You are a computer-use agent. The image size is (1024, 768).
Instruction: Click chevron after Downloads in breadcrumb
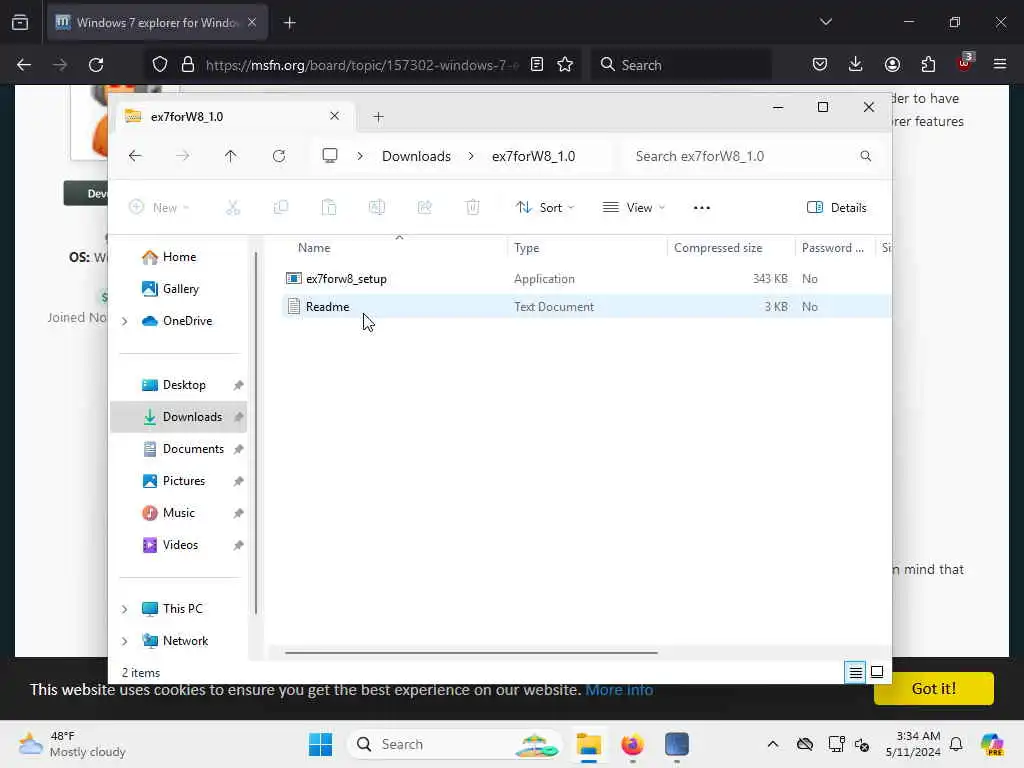click(471, 156)
